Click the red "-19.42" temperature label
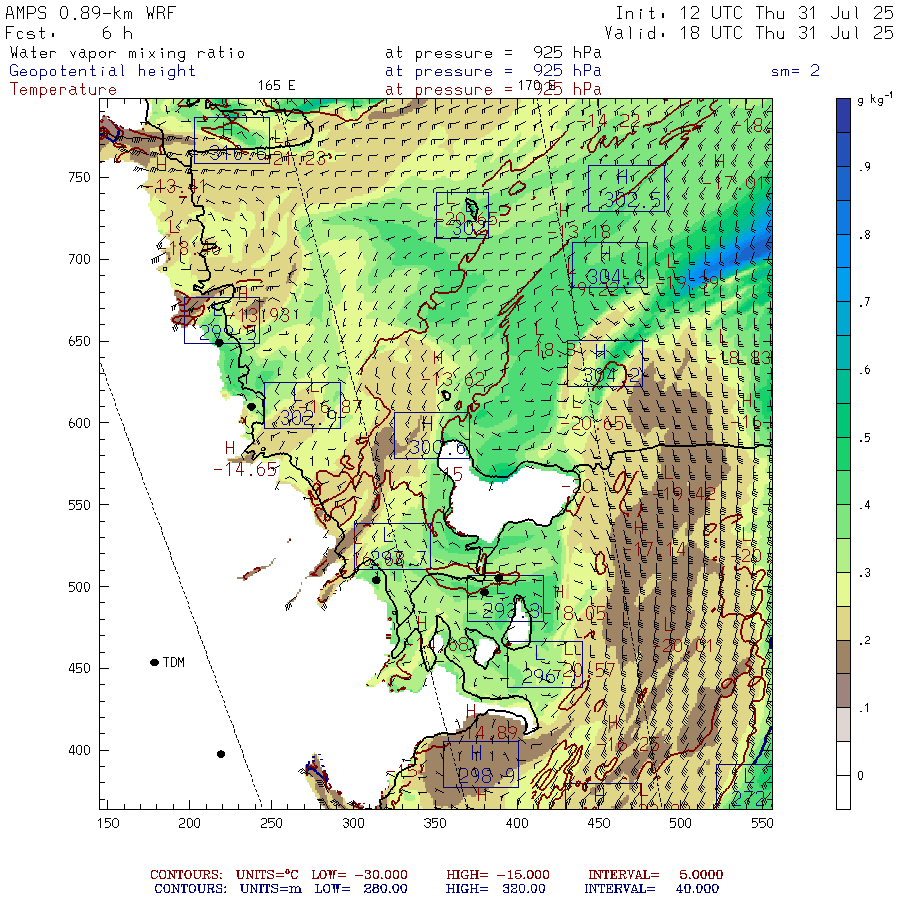The image size is (900, 900). 684,494
